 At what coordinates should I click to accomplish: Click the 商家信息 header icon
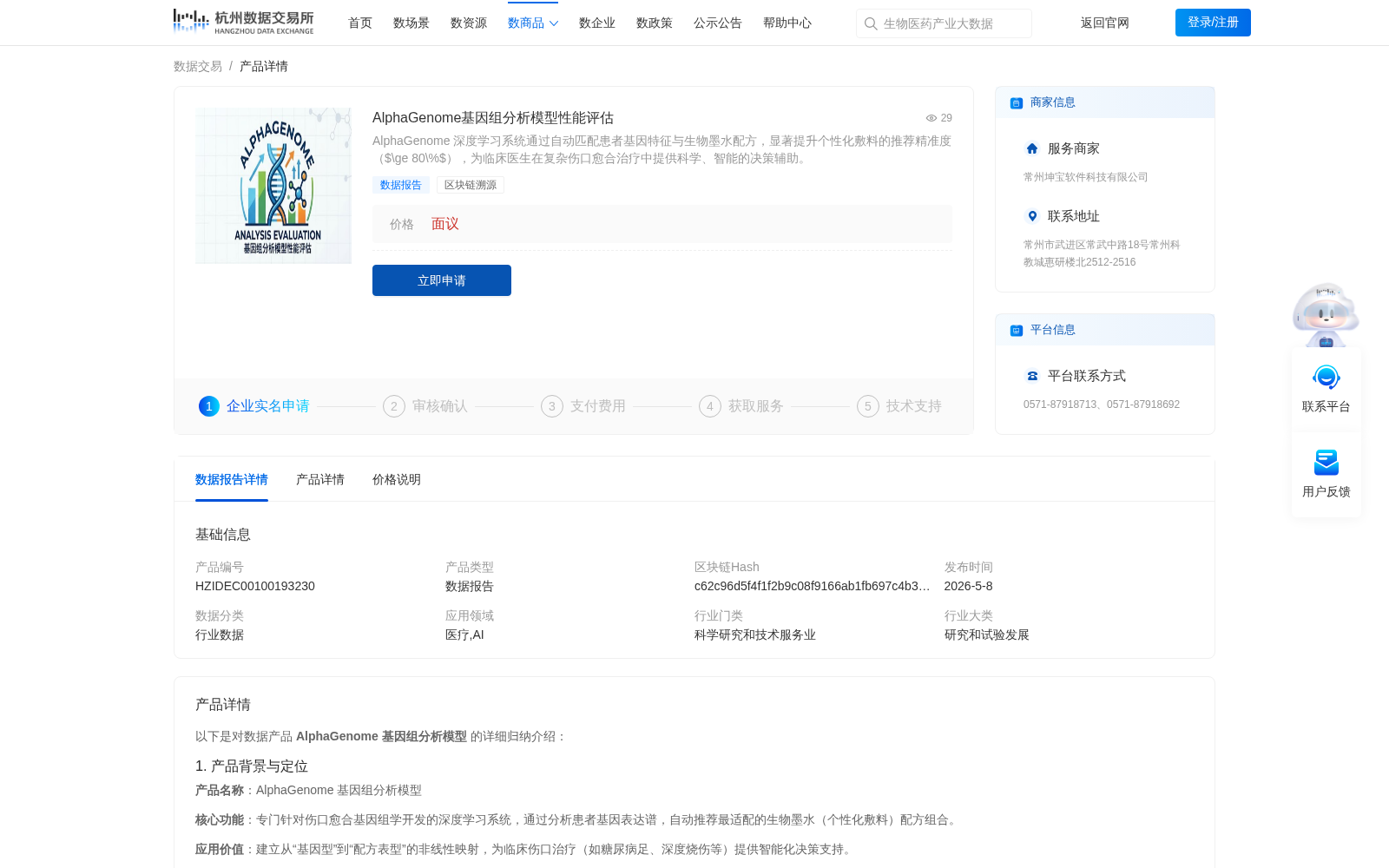[1017, 103]
